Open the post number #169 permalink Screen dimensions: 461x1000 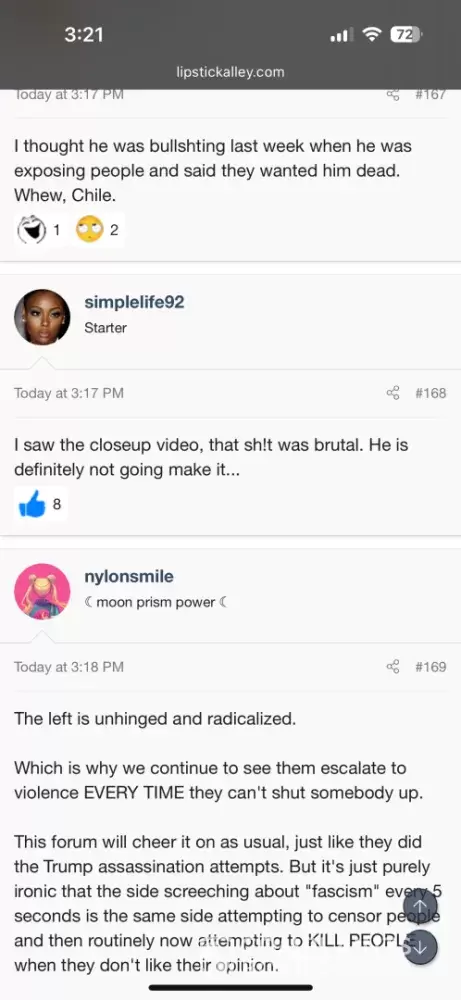pos(430,667)
